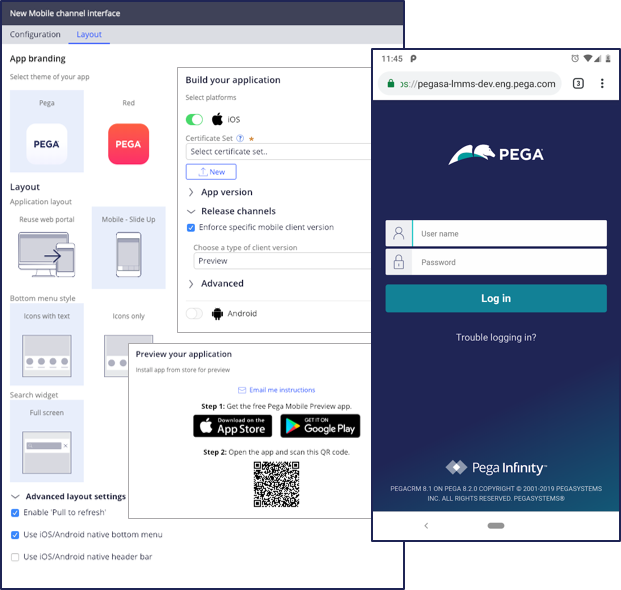Select the Pega theme tile
The height and width of the screenshot is (590, 621).
(46, 132)
